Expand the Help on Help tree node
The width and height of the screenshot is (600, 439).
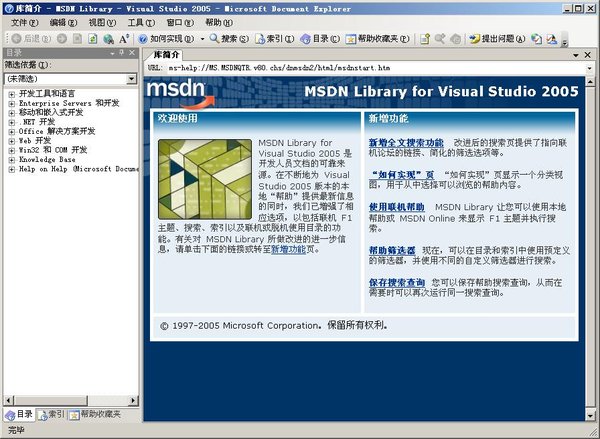click(12, 169)
